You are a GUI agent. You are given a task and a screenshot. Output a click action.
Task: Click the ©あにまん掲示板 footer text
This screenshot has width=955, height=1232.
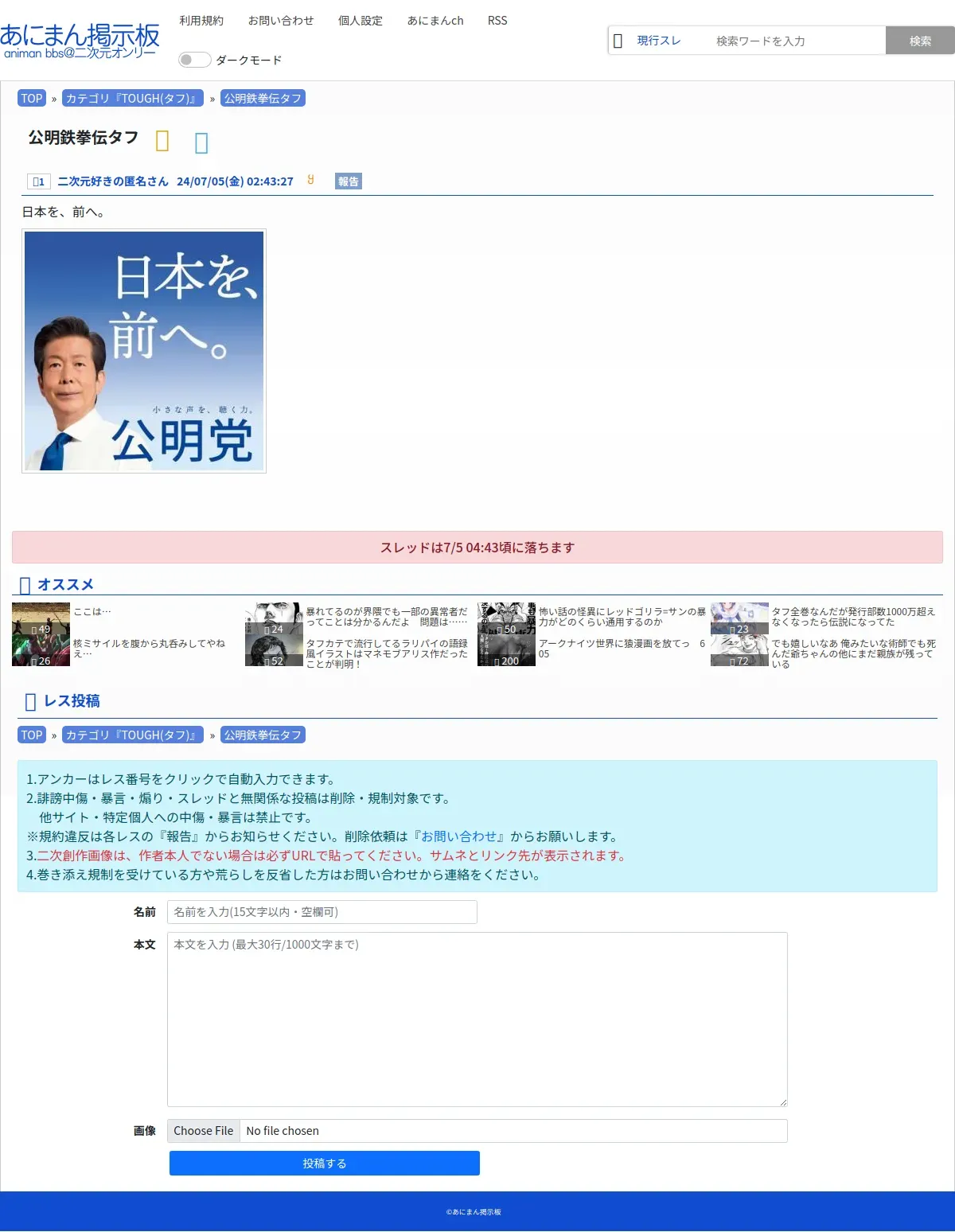[474, 1212]
